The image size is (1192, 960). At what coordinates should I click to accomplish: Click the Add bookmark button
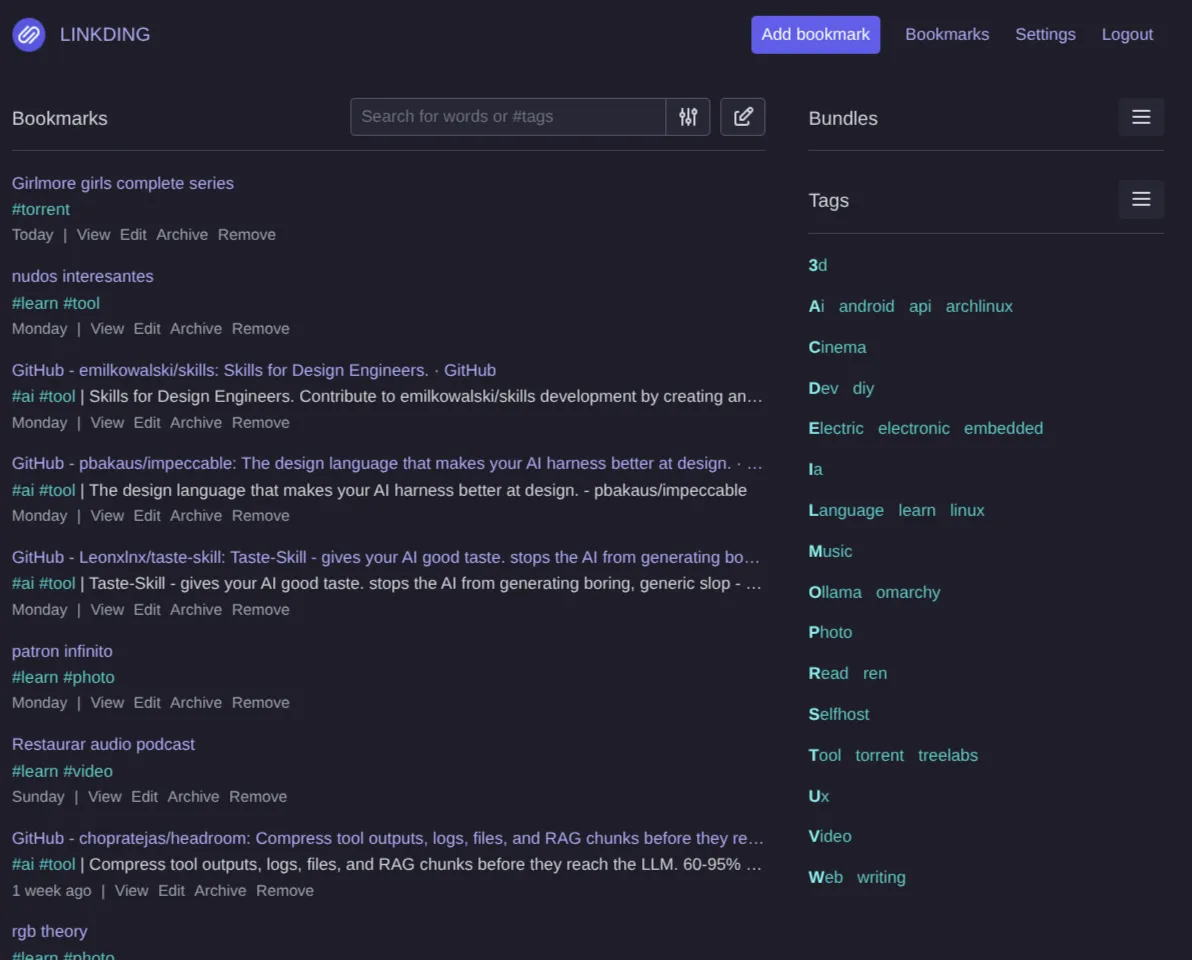pos(815,35)
